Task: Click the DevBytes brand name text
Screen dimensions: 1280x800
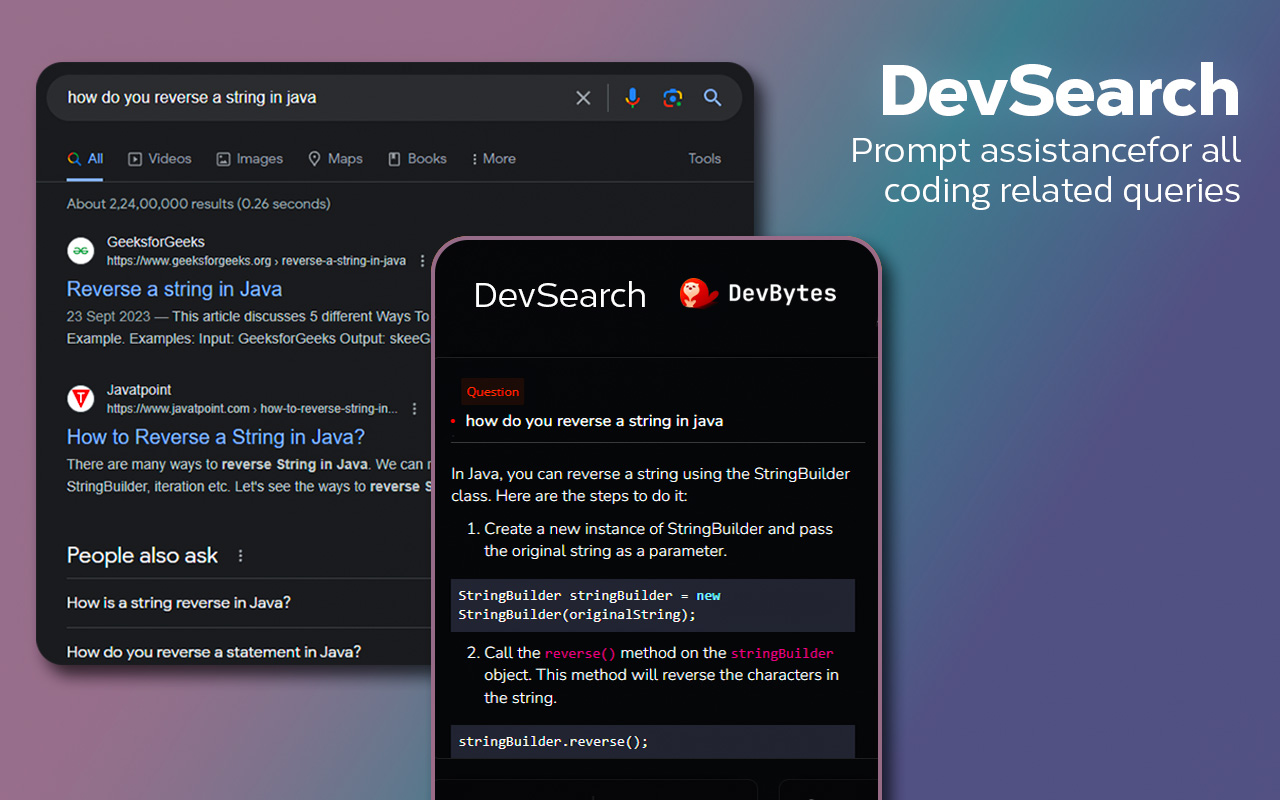Action: pos(782,293)
